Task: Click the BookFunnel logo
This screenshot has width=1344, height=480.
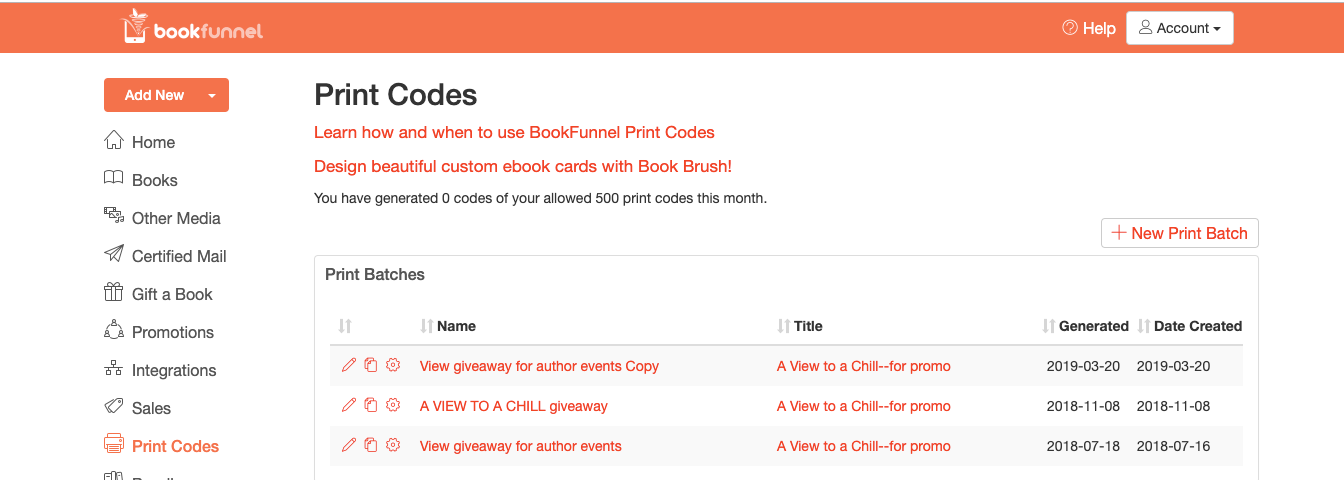Action: (193, 28)
